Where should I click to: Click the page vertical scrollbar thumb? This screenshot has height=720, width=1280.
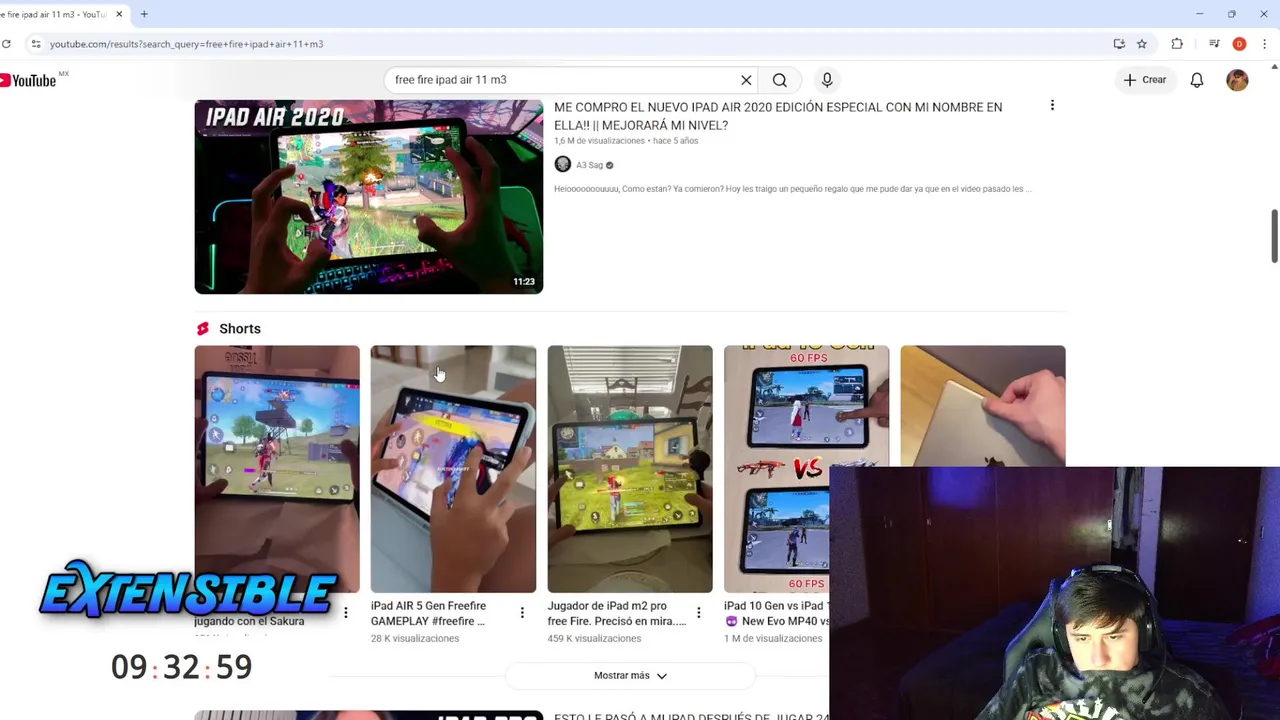[x=1275, y=236]
